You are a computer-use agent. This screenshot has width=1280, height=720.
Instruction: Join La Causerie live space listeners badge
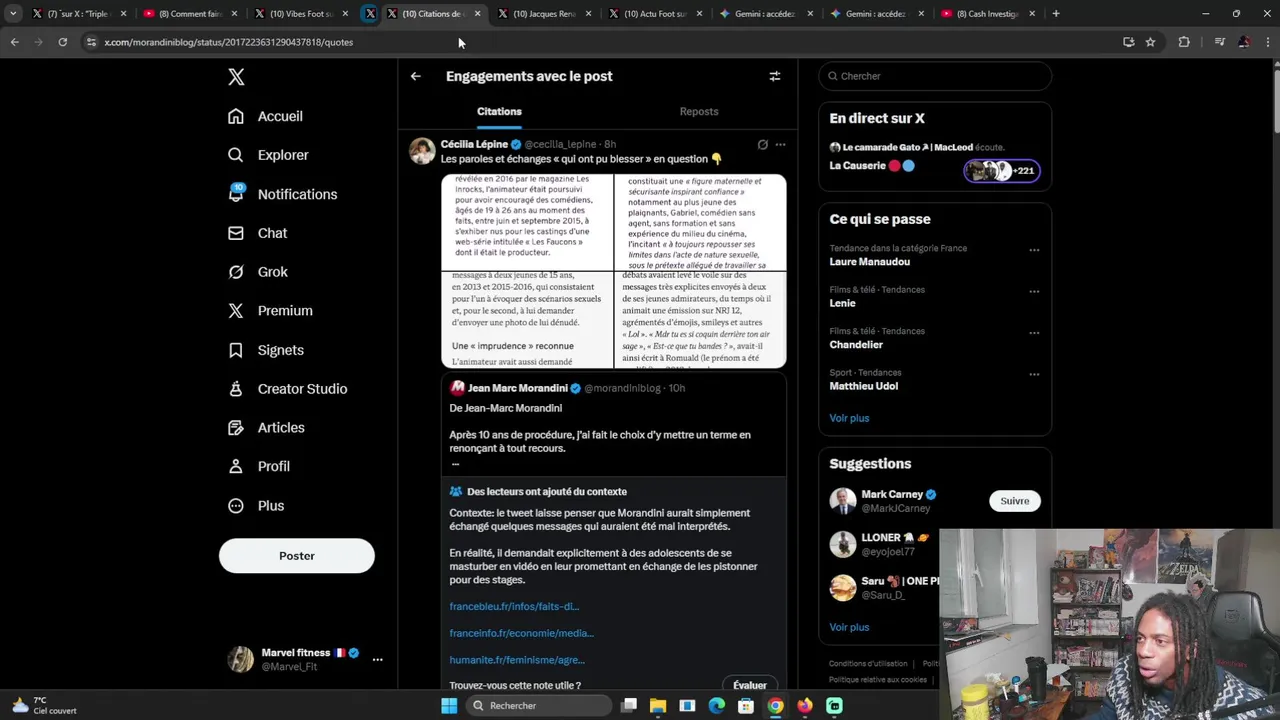[1003, 171]
